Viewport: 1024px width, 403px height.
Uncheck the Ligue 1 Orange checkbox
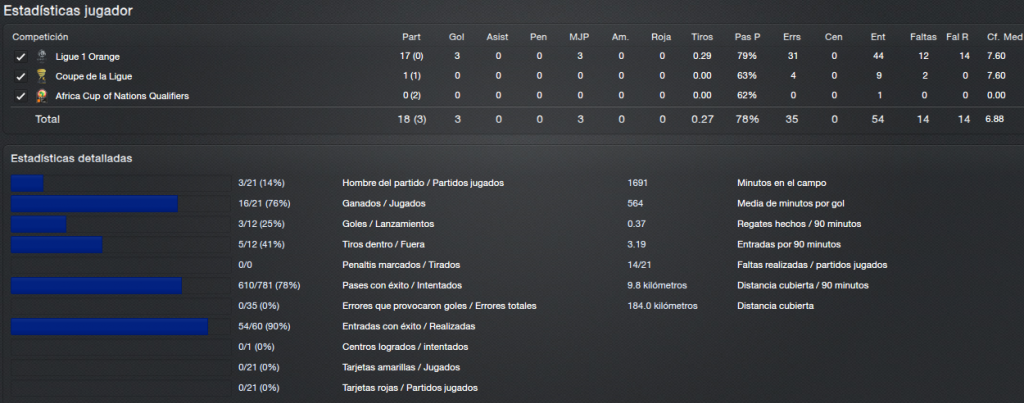pos(21,57)
